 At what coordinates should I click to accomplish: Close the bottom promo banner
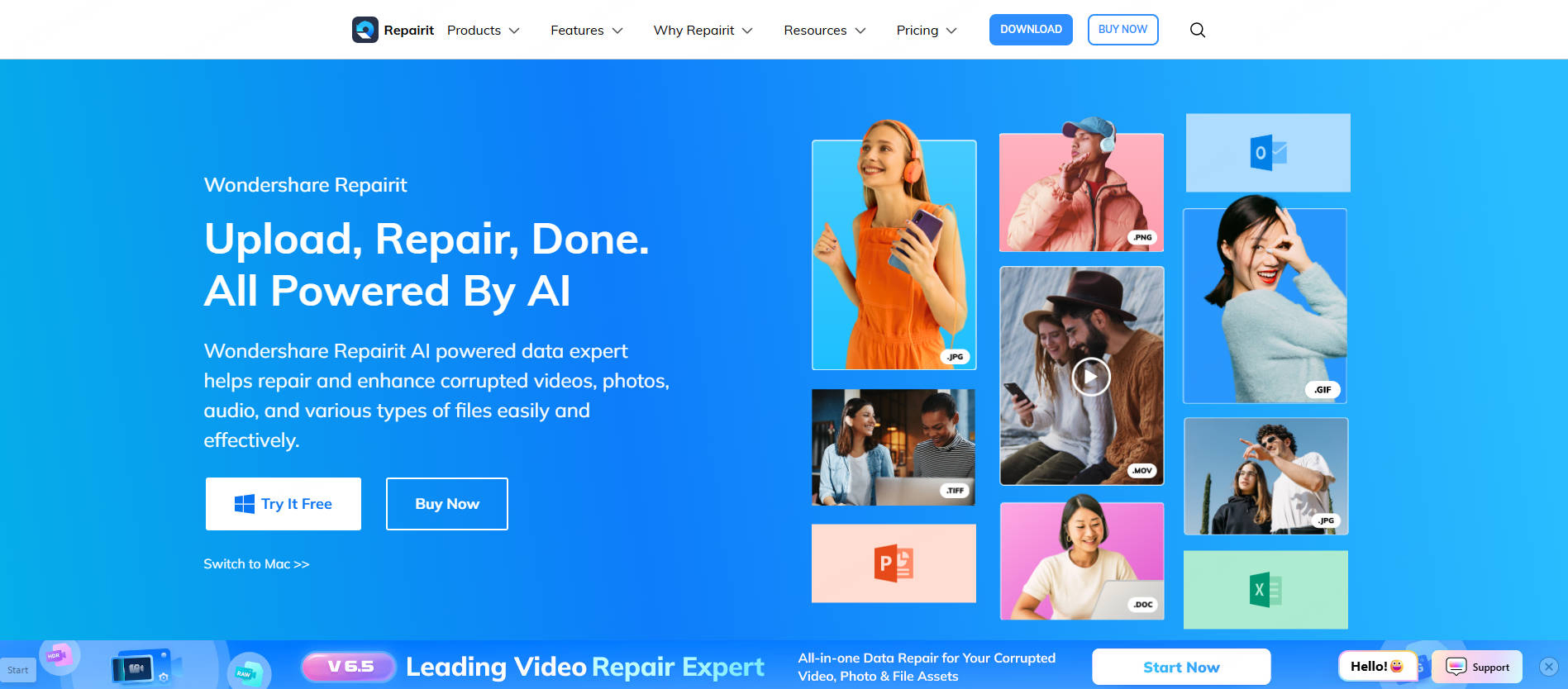point(1548,667)
